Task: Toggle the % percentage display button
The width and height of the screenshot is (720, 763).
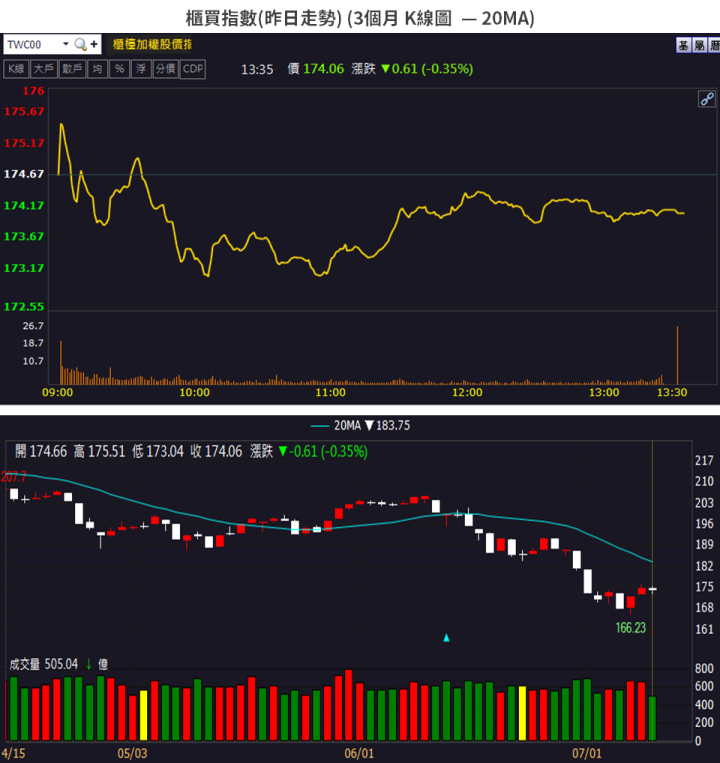Action: 119,69
